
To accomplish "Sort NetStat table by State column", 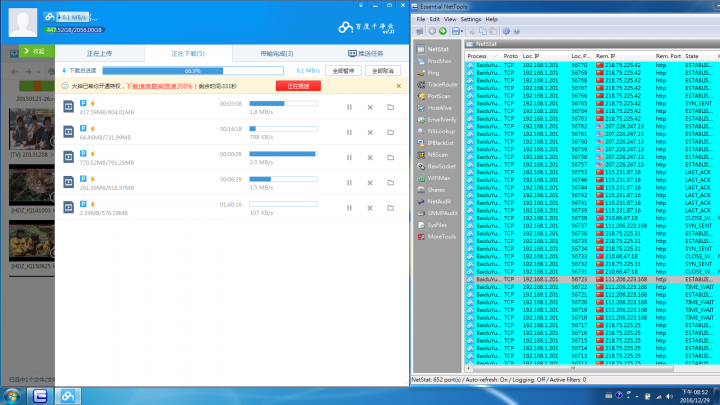I will pos(699,56).
